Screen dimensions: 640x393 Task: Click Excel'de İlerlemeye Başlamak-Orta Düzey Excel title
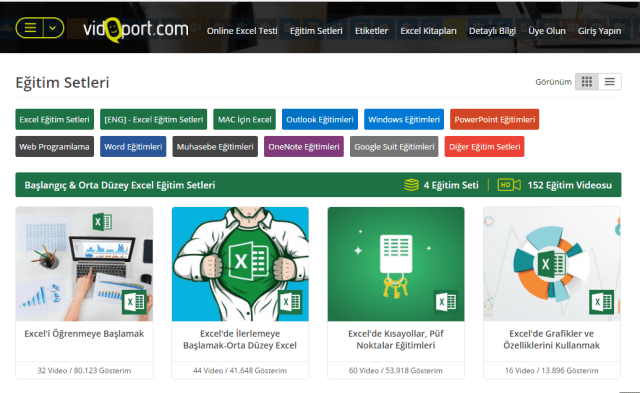(x=240, y=340)
